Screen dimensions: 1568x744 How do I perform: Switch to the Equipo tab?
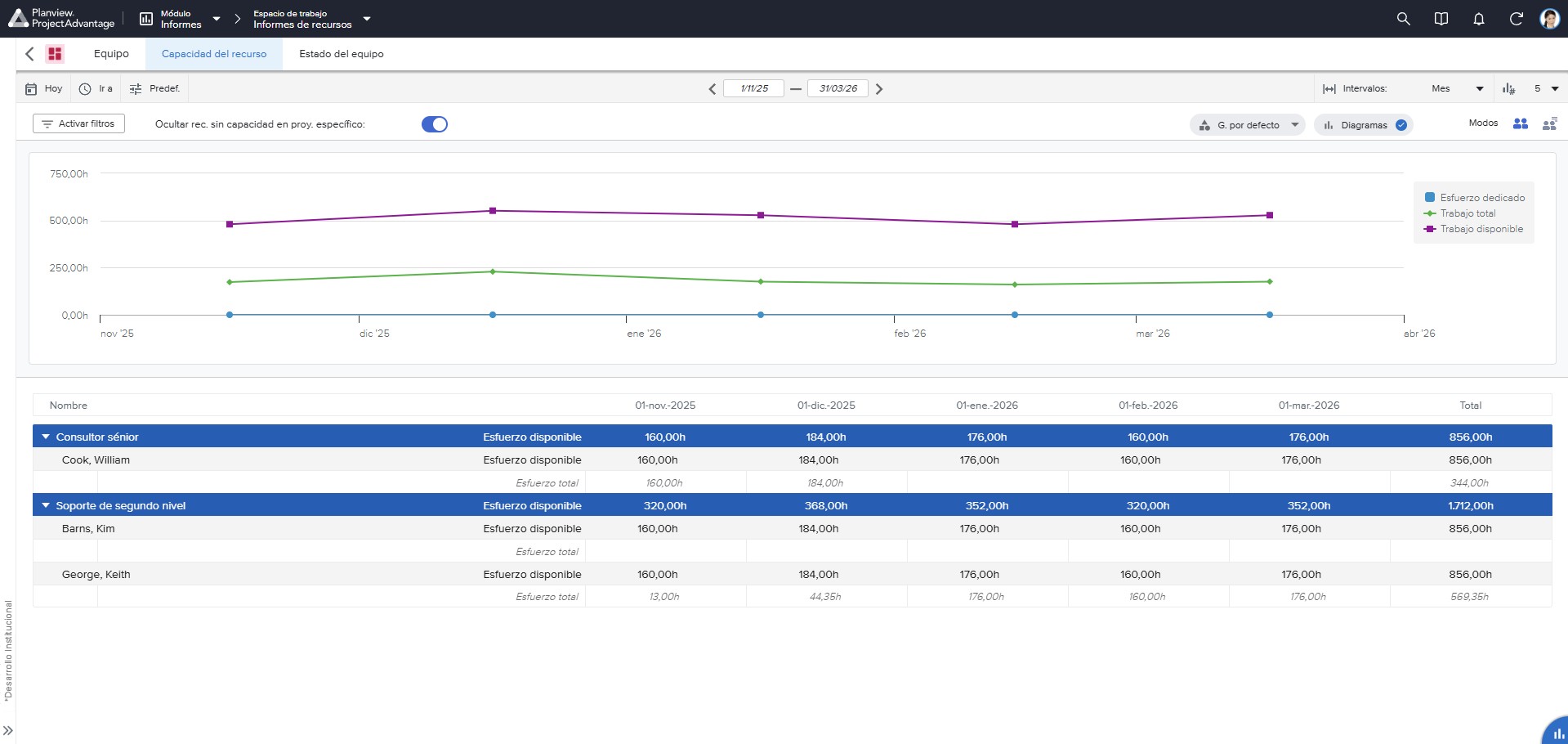click(111, 54)
